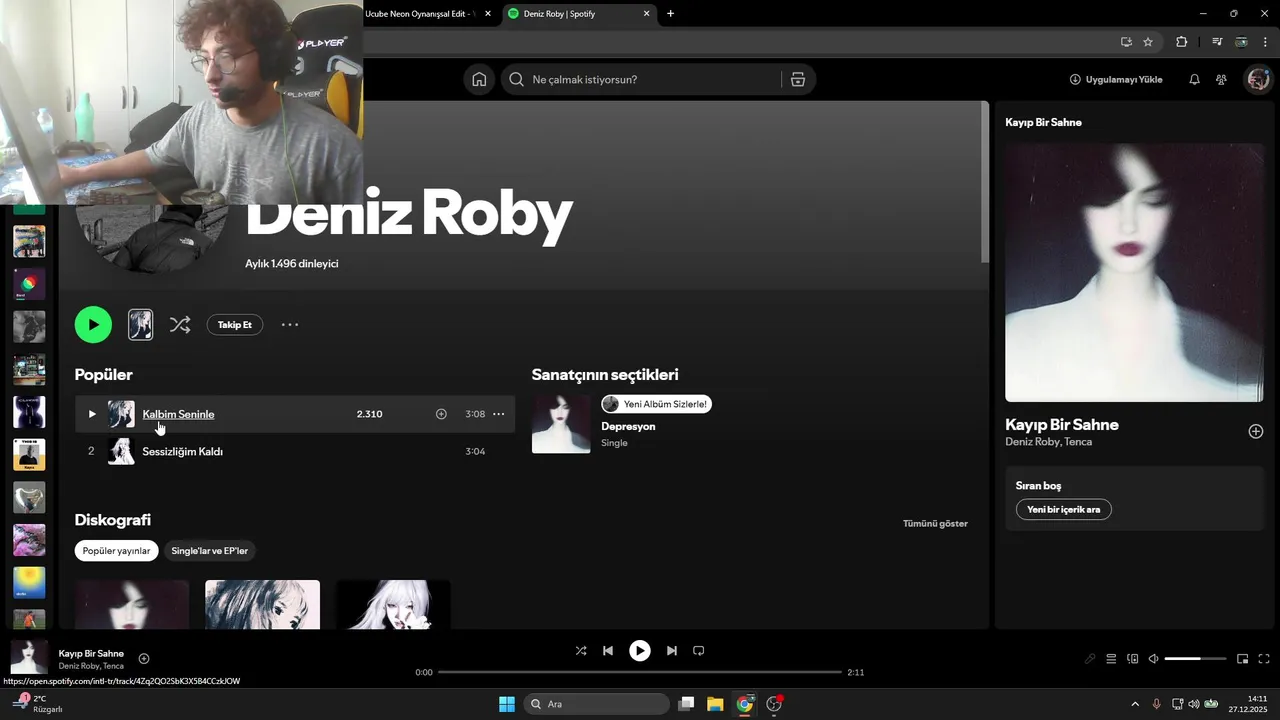This screenshot has height=720, width=1280.
Task: Click install app icon in address bar
Action: (x=1126, y=42)
